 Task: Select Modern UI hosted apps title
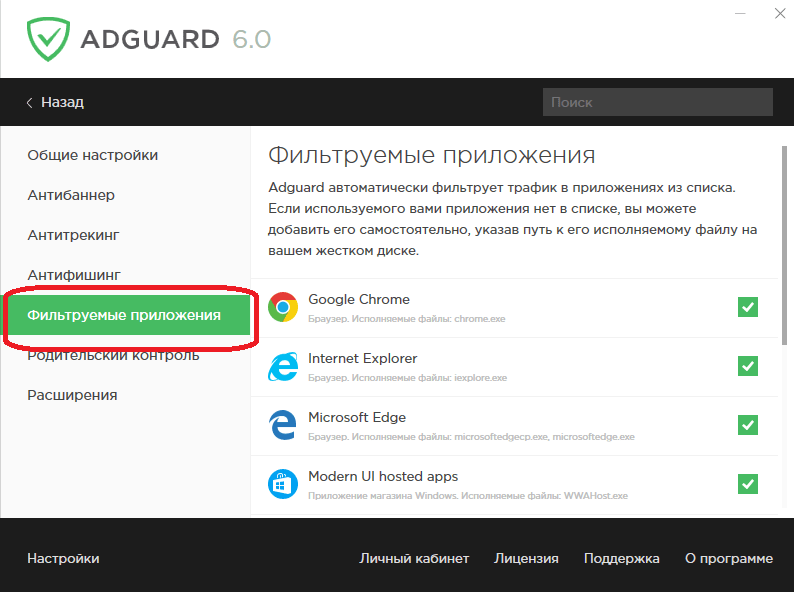[383, 477]
